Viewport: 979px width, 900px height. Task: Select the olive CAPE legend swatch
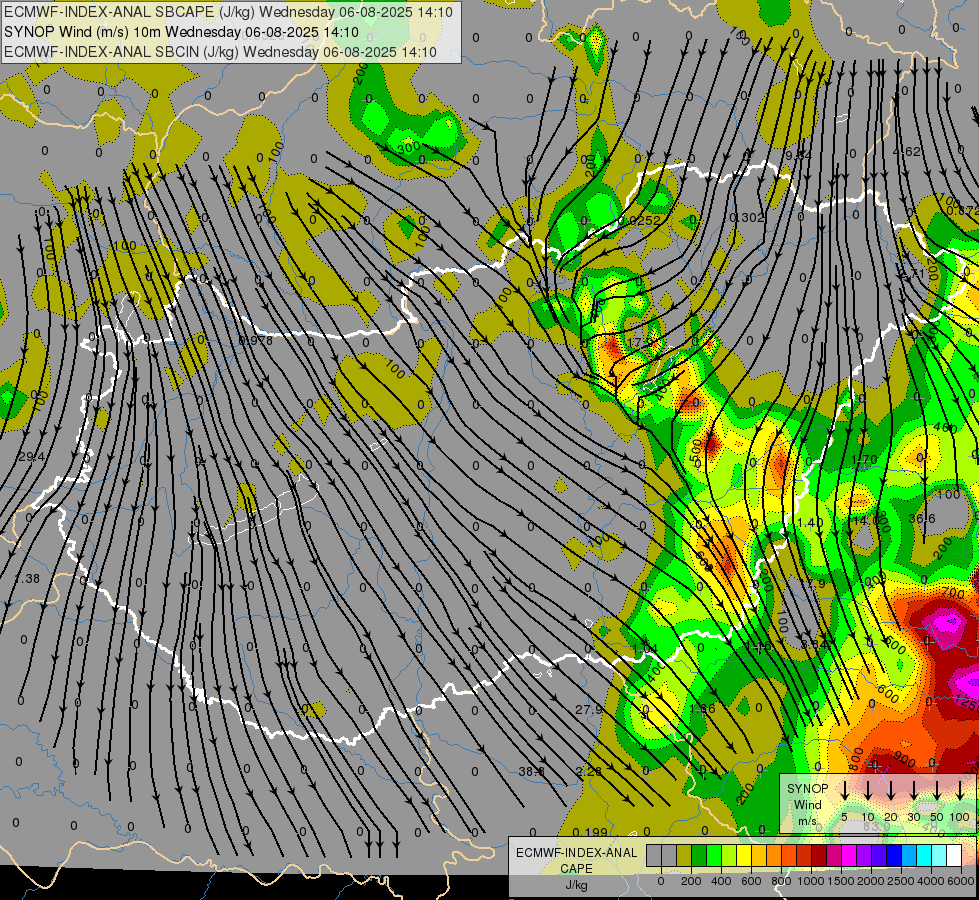click(684, 856)
